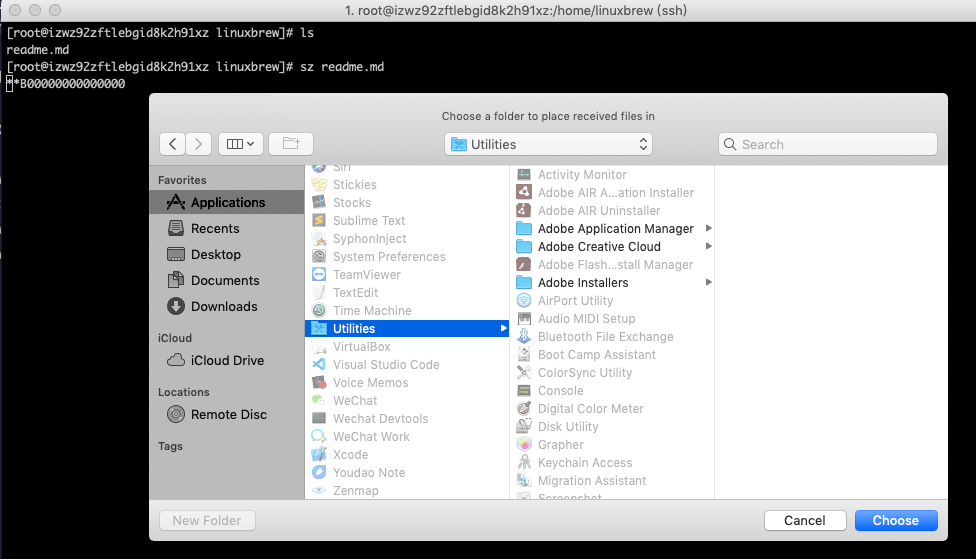Image resolution: width=976 pixels, height=559 pixels.
Task: Open iCloud Drive in the sidebar
Action: click(x=227, y=360)
